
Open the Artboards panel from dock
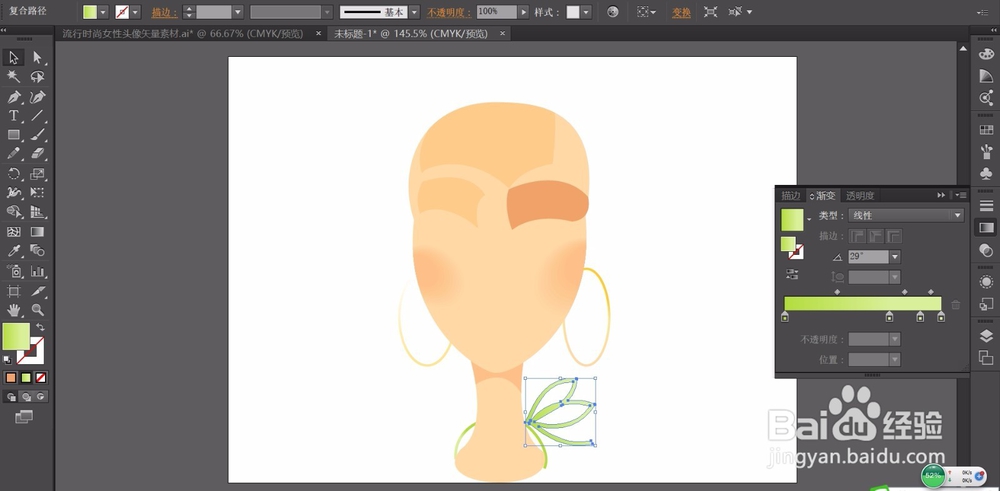pyautogui.click(x=986, y=357)
